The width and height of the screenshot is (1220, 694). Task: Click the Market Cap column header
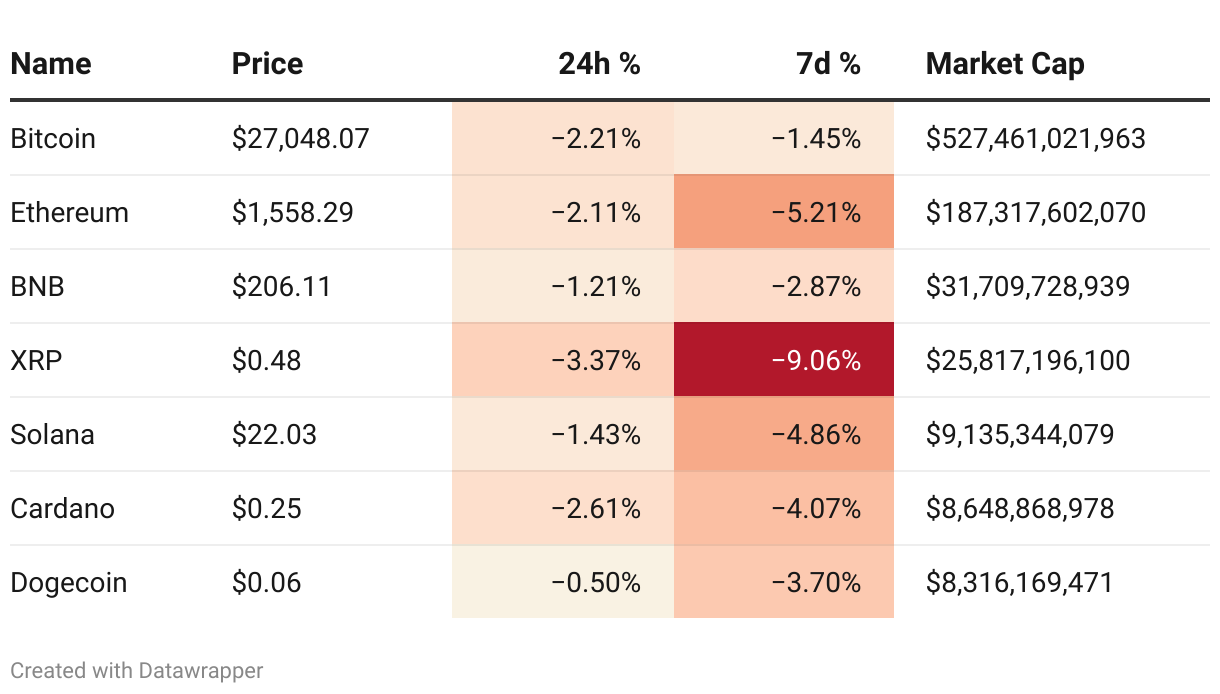pos(1005,64)
